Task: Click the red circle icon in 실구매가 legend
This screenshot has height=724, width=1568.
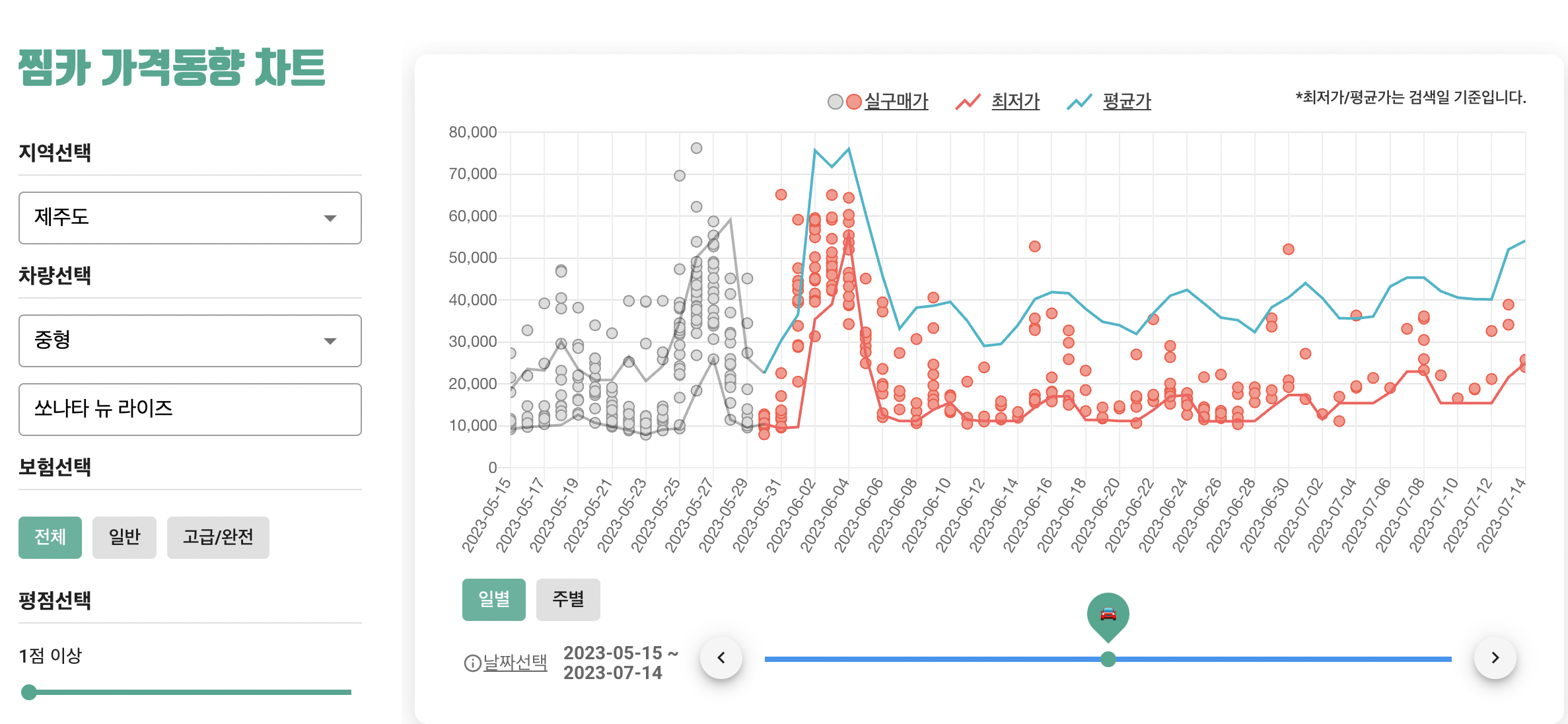Action: 853,100
